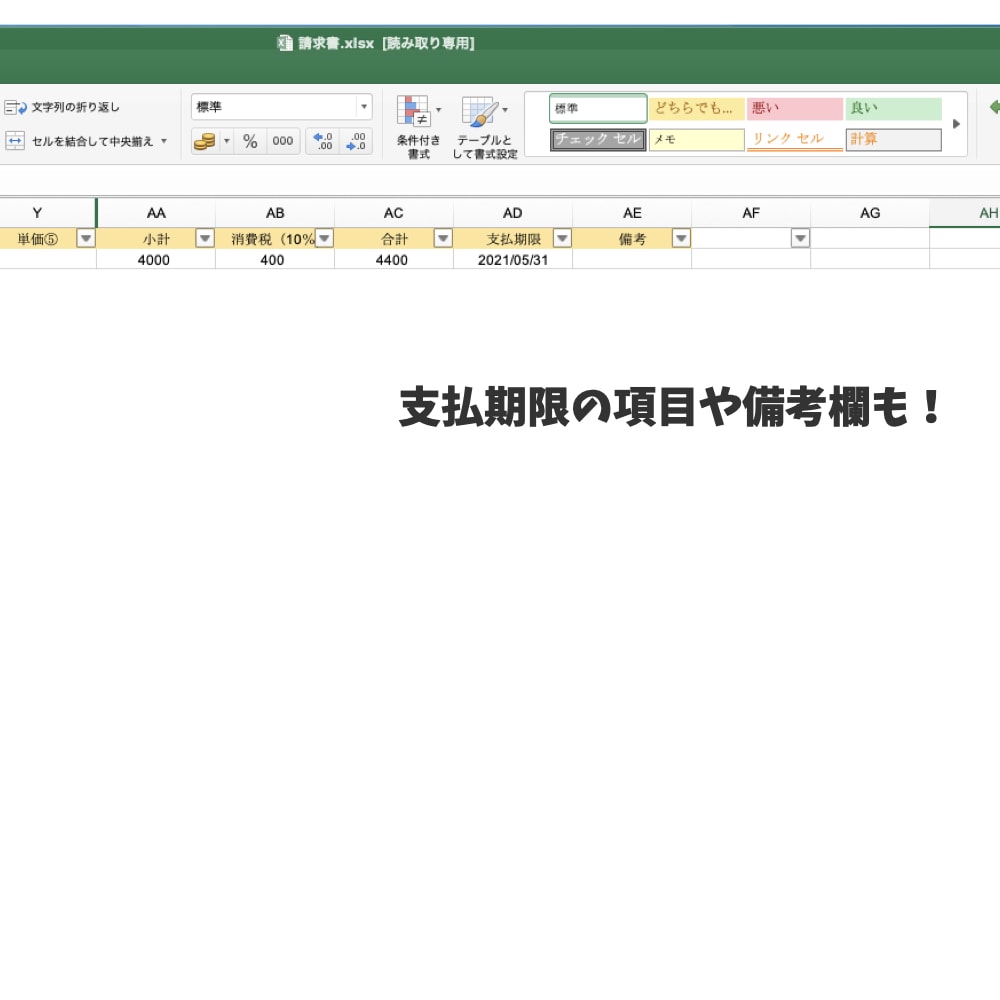Expand conditional formatting dropdown arrow
This screenshot has height=1000, width=1000.
pyautogui.click(x=439, y=110)
